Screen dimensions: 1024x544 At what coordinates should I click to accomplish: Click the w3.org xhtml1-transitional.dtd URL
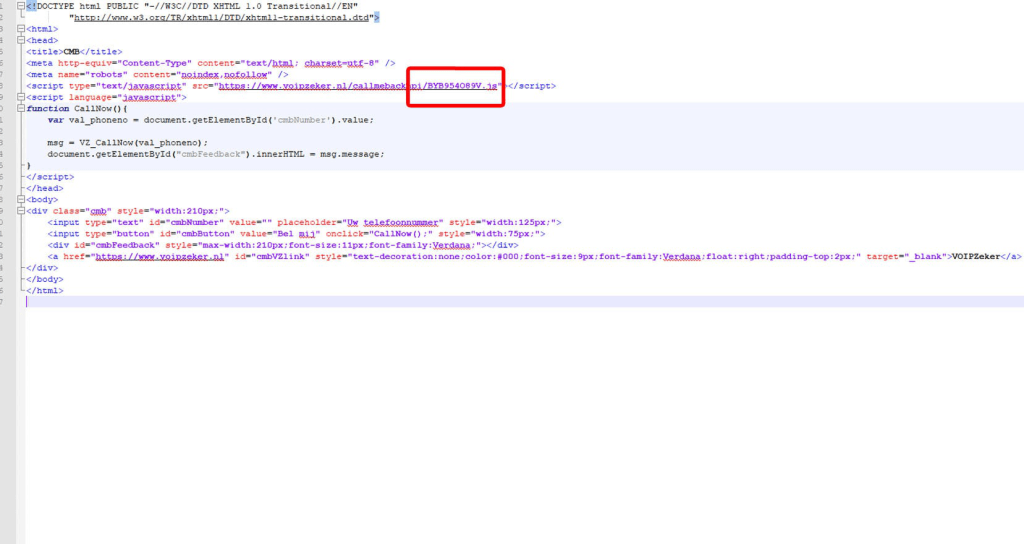tap(221, 18)
